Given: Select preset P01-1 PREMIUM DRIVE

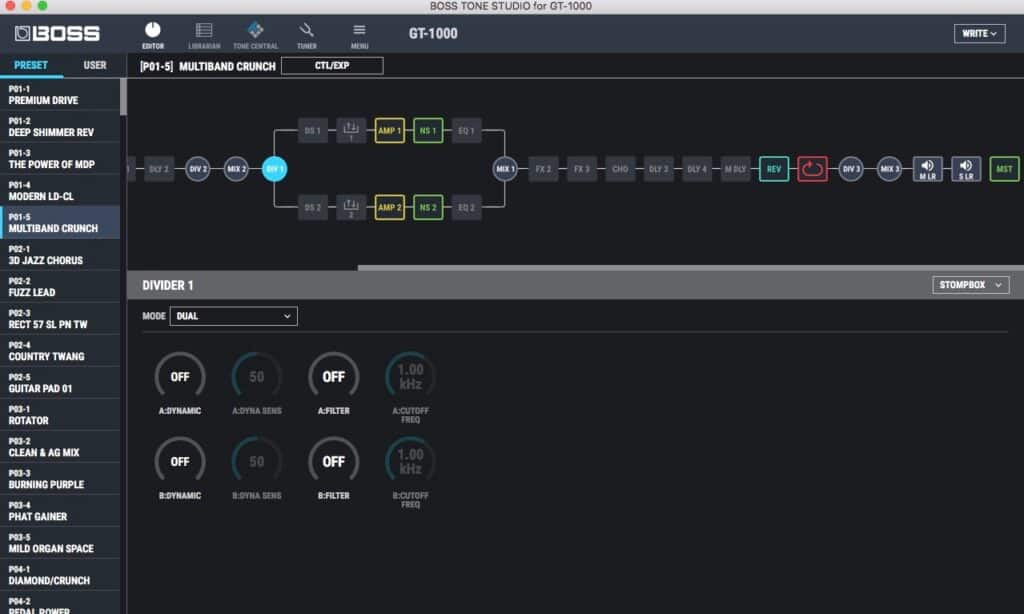Looking at the screenshot, I should tap(60, 95).
